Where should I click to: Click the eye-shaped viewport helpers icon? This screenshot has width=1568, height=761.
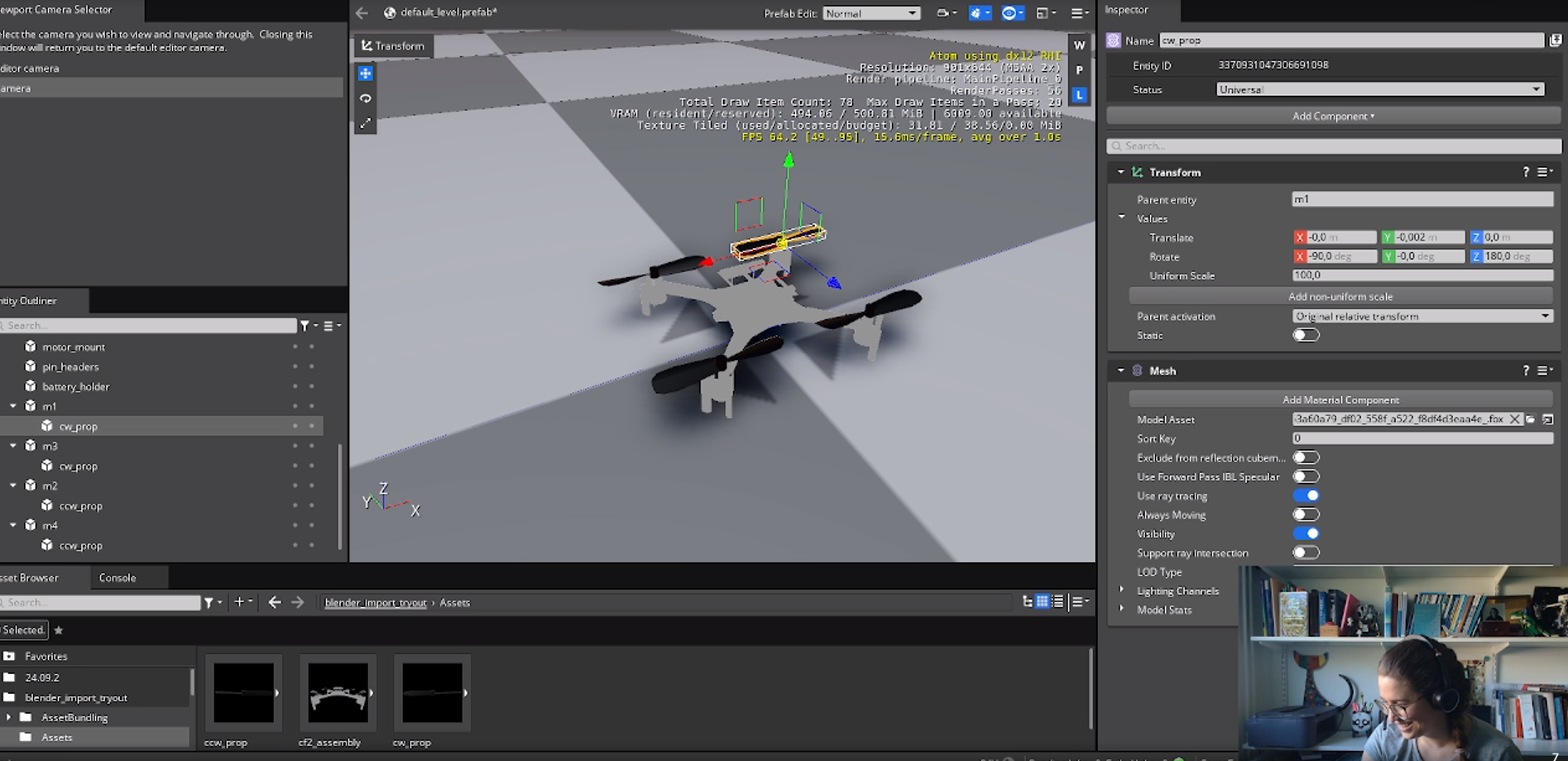1009,13
